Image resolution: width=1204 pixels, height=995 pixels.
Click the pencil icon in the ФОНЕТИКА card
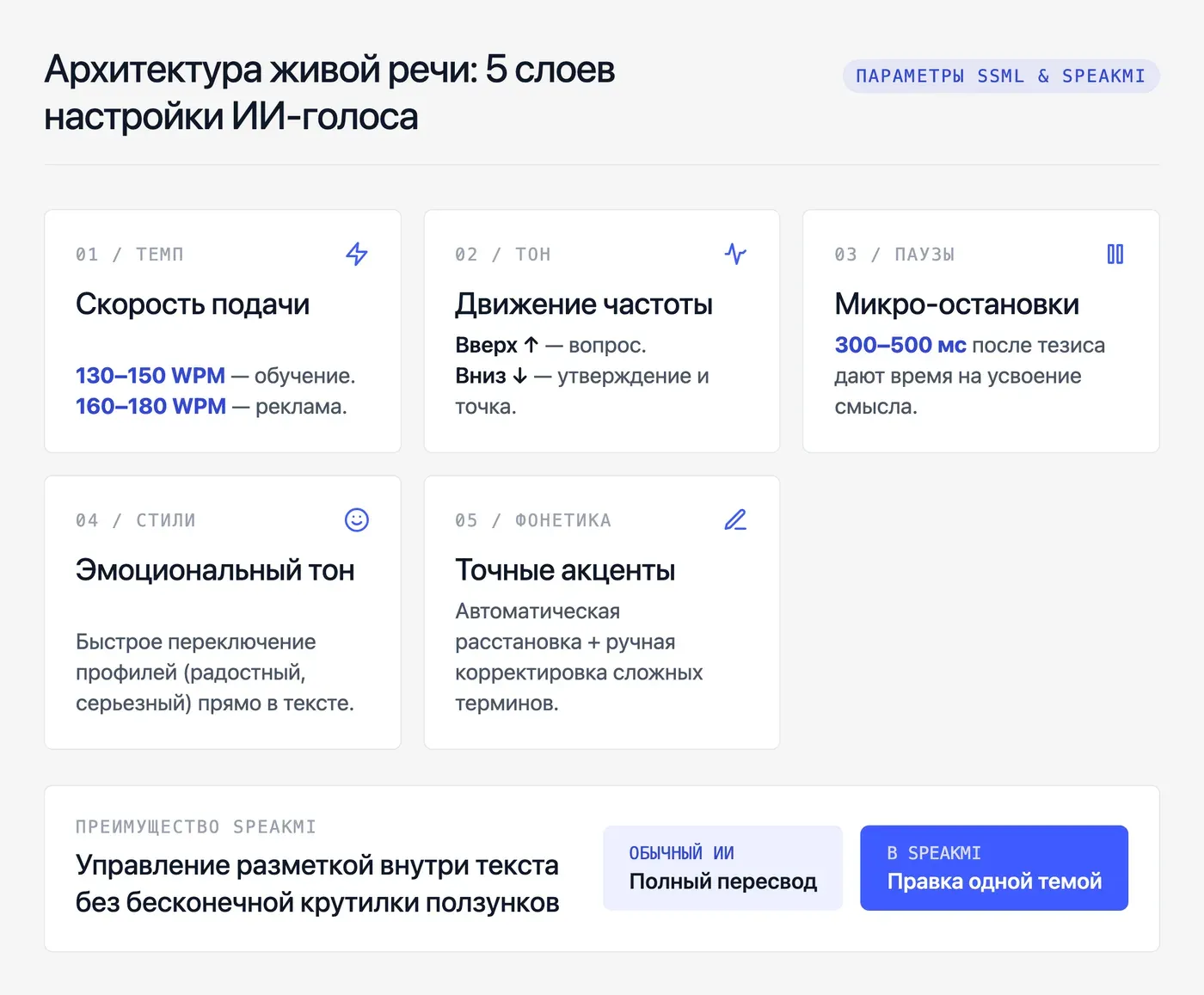[735, 519]
